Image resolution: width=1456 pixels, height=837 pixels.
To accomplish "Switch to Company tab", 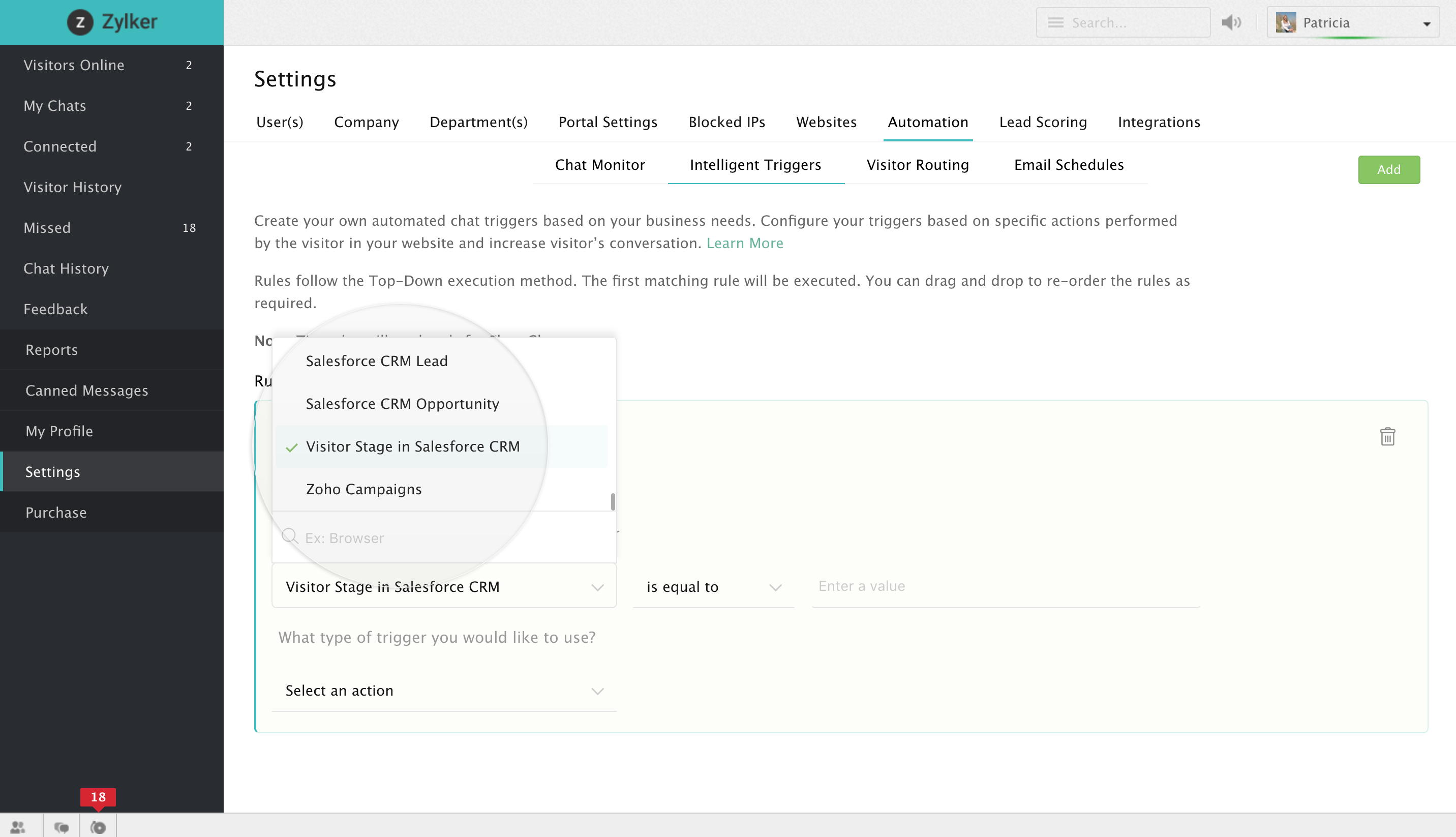I will [x=367, y=122].
